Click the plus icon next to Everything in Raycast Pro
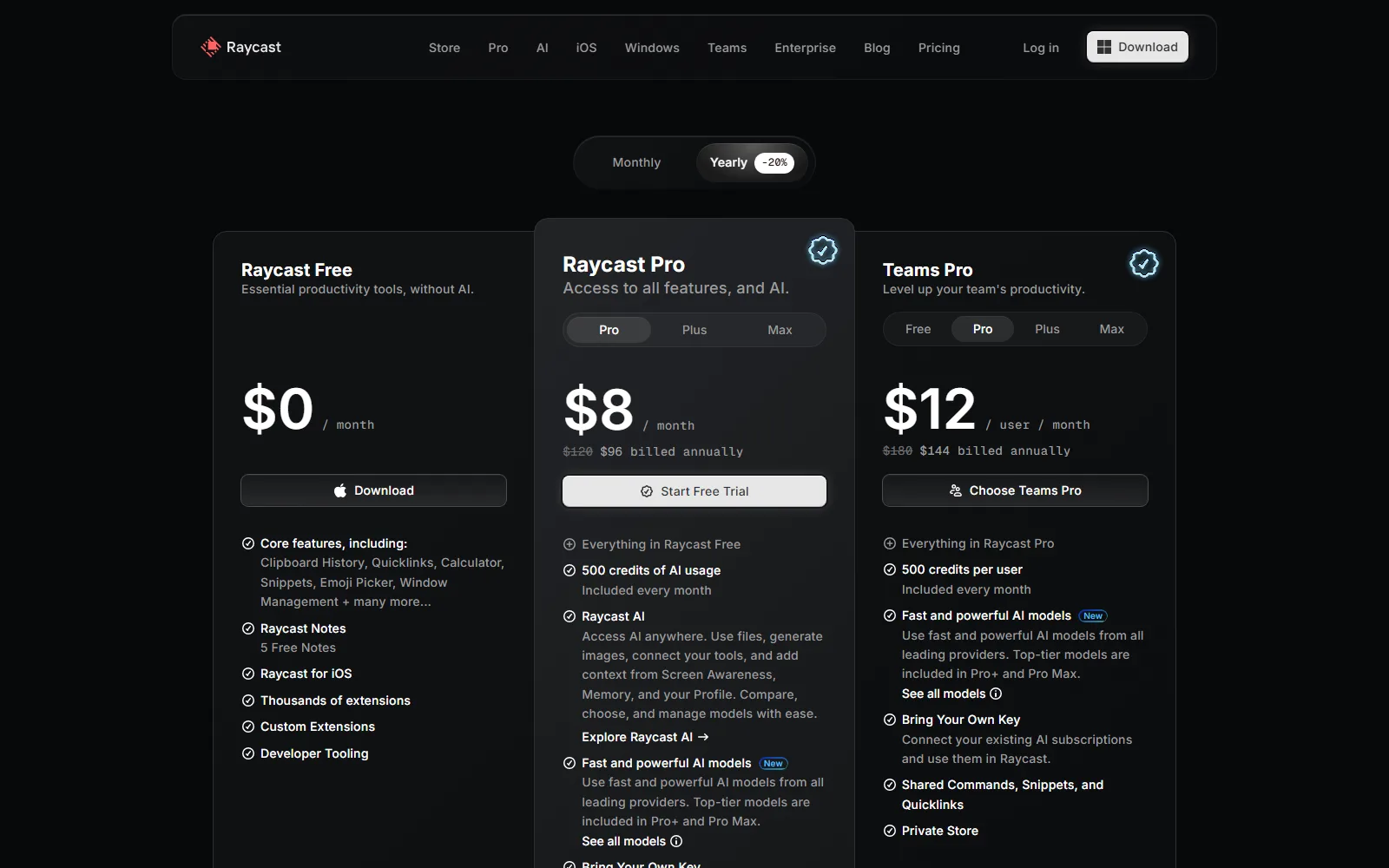 pyautogui.click(x=889, y=543)
